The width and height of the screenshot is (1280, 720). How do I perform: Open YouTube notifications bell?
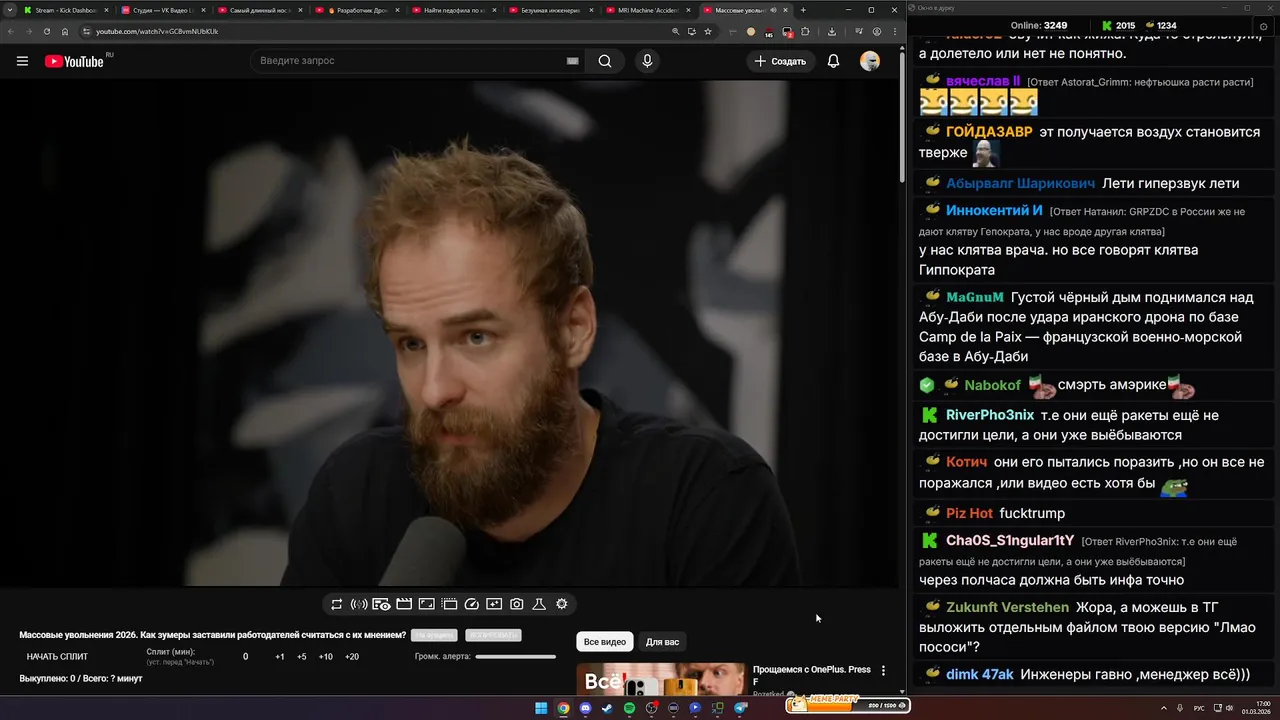pyautogui.click(x=833, y=61)
